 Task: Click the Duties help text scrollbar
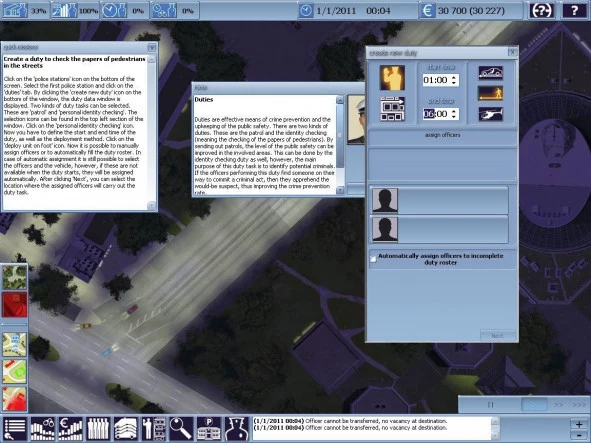coord(340,145)
